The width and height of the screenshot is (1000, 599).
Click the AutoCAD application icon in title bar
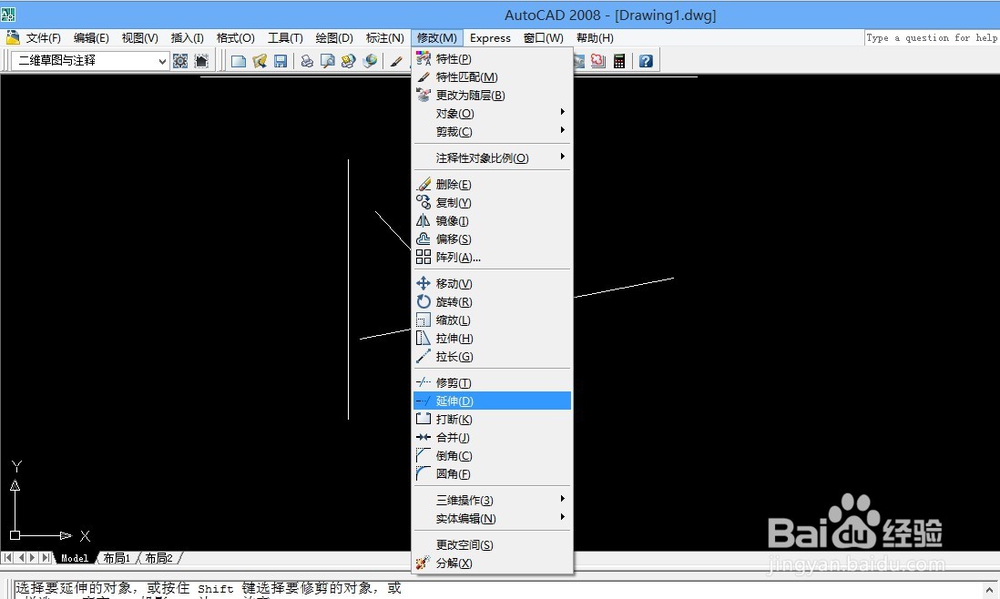point(8,14)
